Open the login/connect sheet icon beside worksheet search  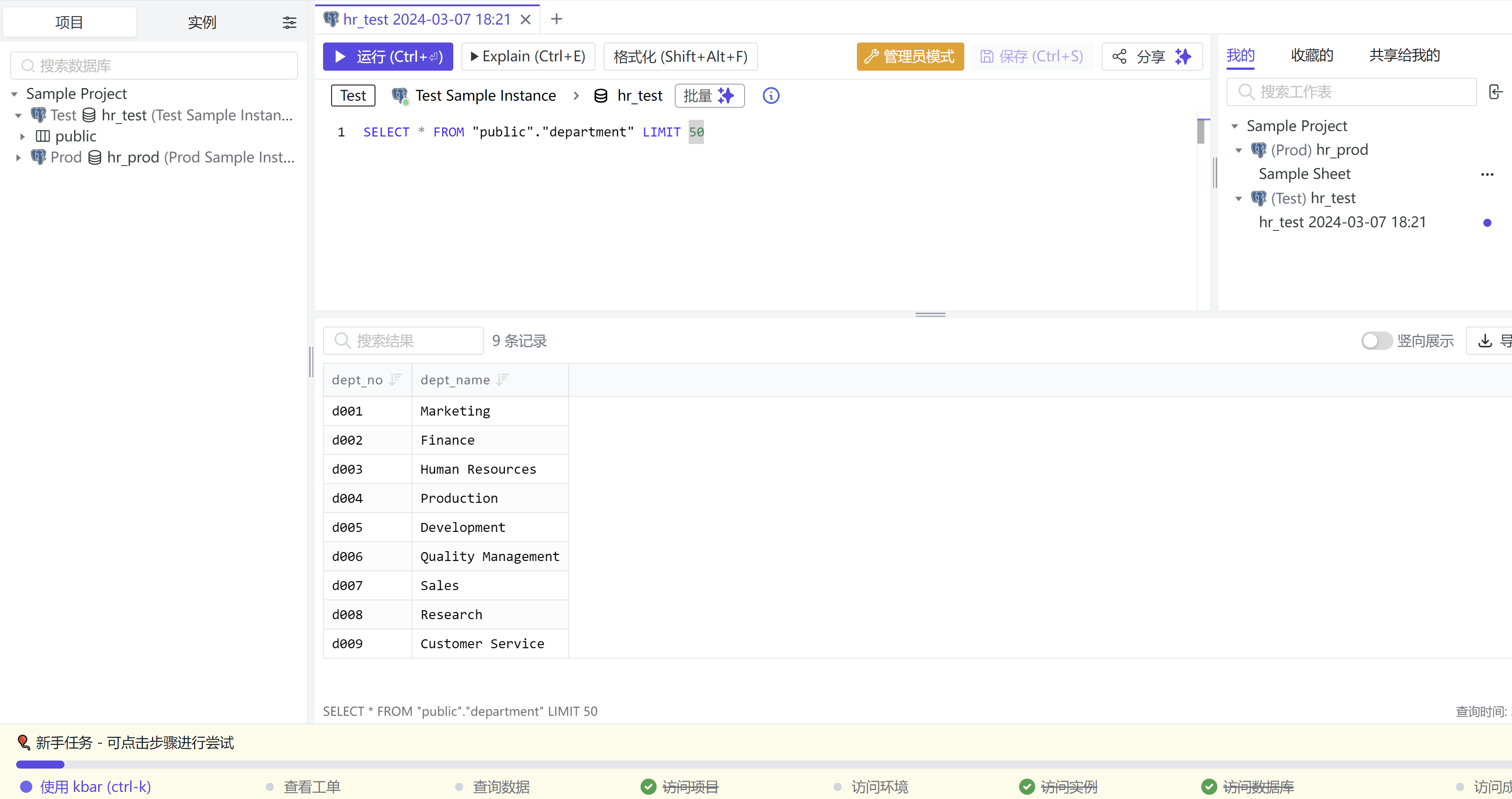[x=1495, y=92]
